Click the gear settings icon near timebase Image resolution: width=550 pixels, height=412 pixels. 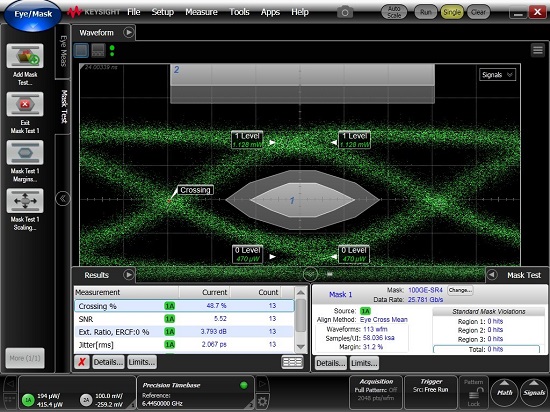click(262, 401)
